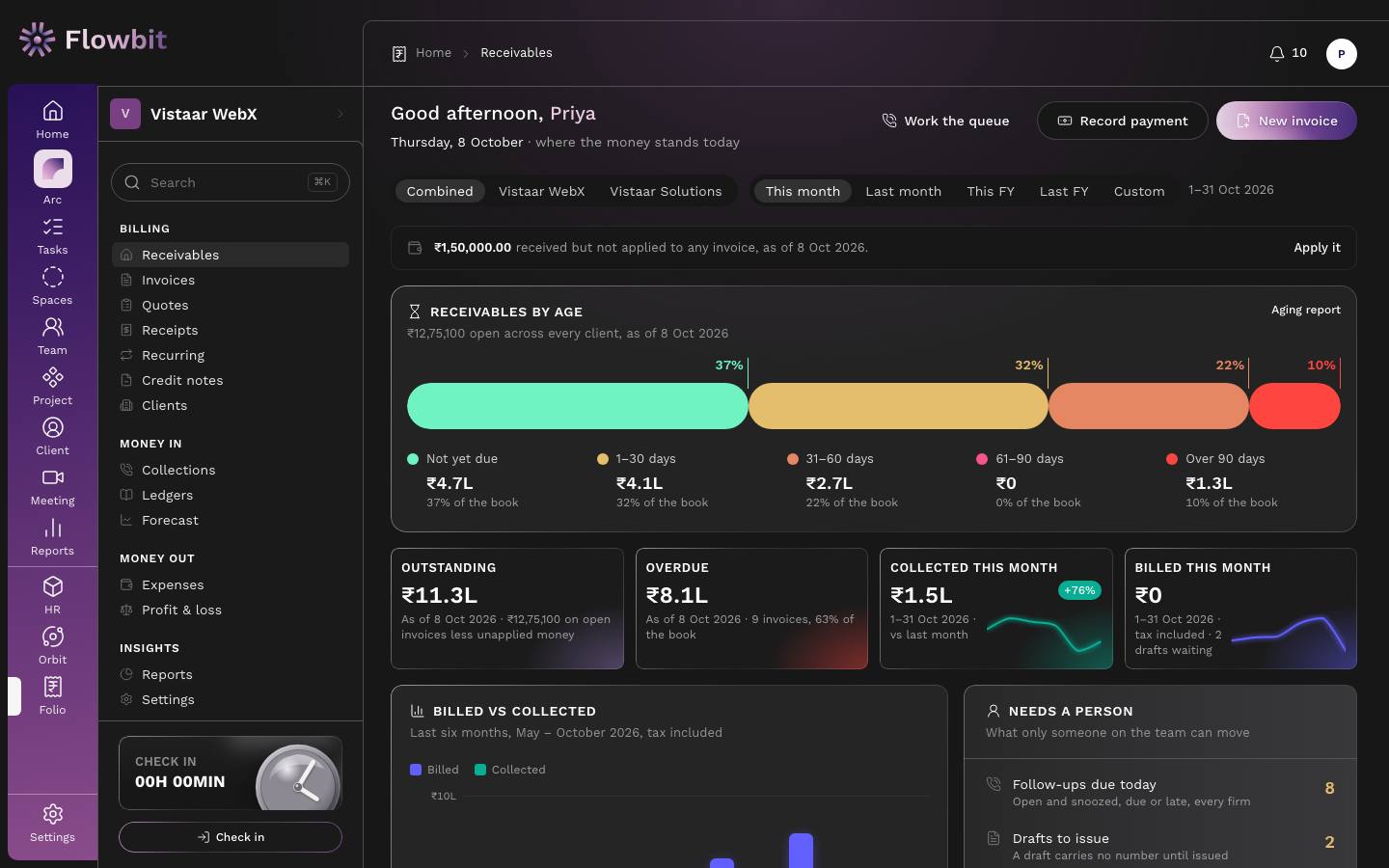Image resolution: width=1389 pixels, height=868 pixels.
Task: Open Collections under Money In
Action: click(231, 470)
